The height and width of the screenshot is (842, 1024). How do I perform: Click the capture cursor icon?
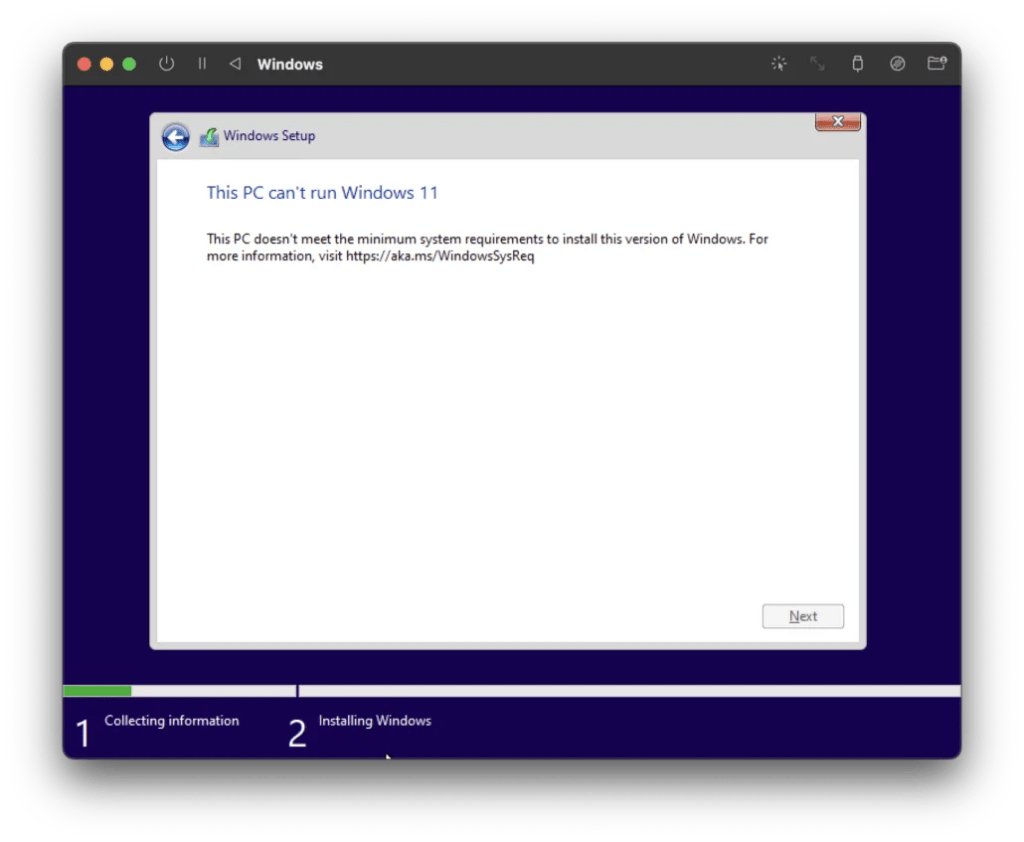(x=778, y=63)
